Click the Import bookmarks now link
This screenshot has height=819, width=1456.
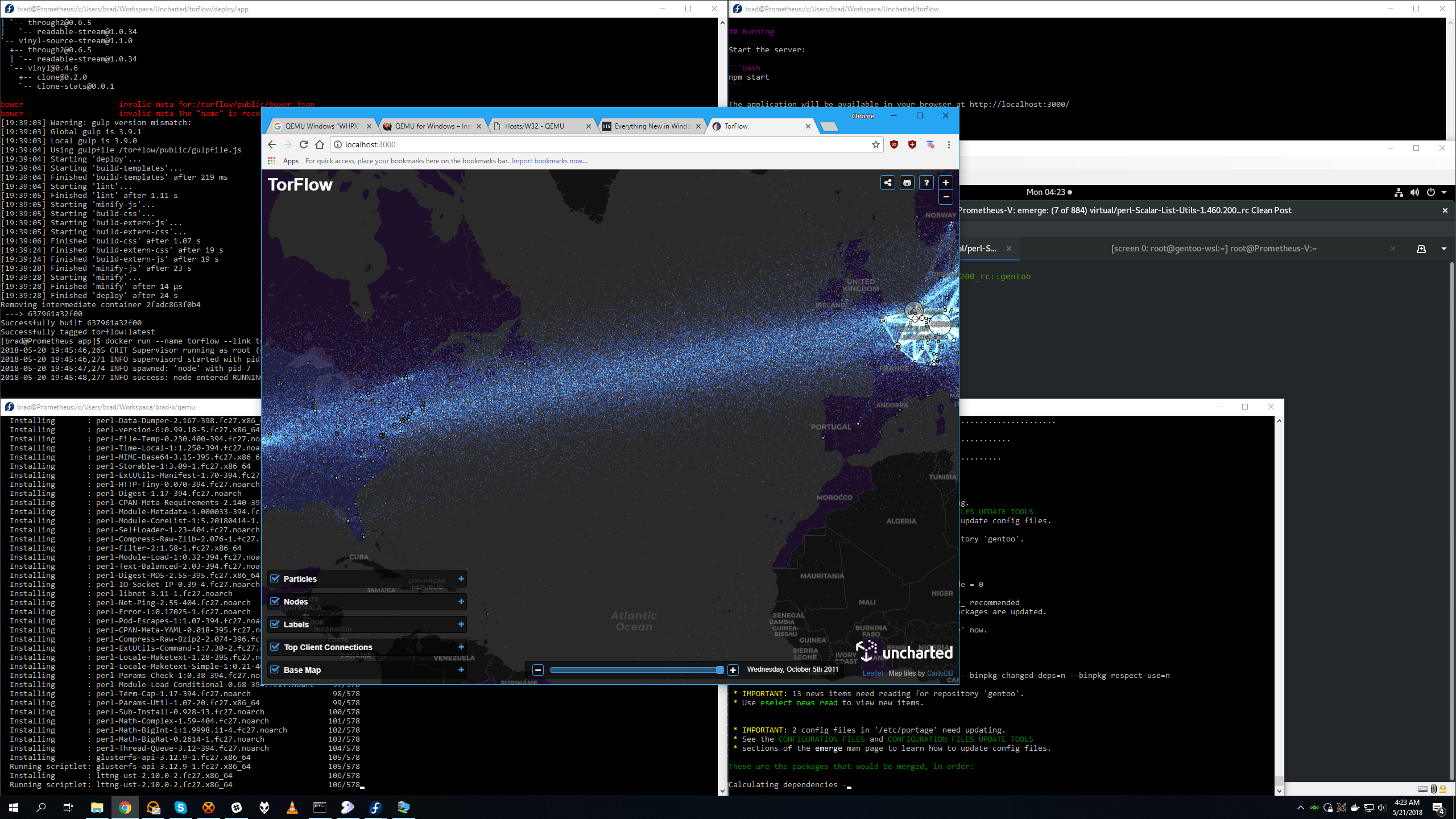pos(549,161)
